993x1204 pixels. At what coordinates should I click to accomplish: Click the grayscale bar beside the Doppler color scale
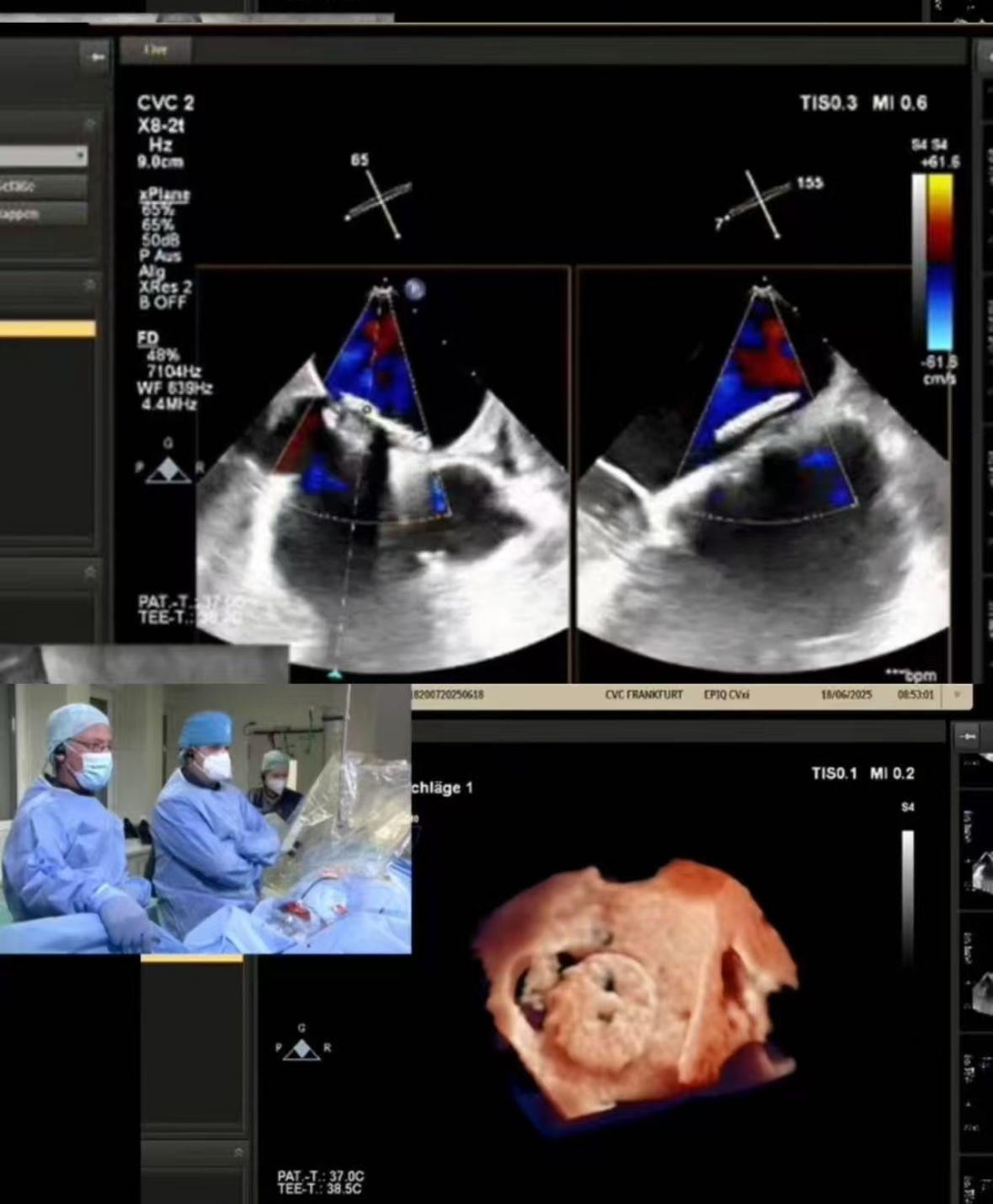click(918, 261)
